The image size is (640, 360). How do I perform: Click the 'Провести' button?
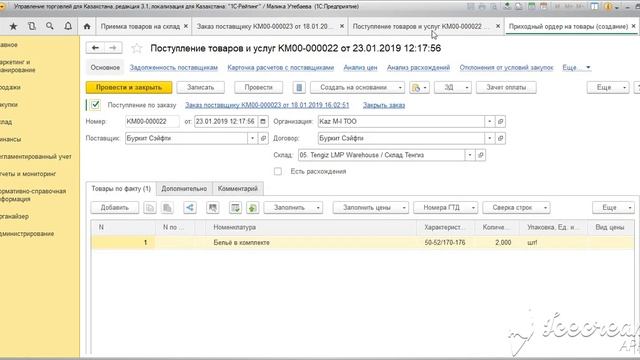[258, 87]
